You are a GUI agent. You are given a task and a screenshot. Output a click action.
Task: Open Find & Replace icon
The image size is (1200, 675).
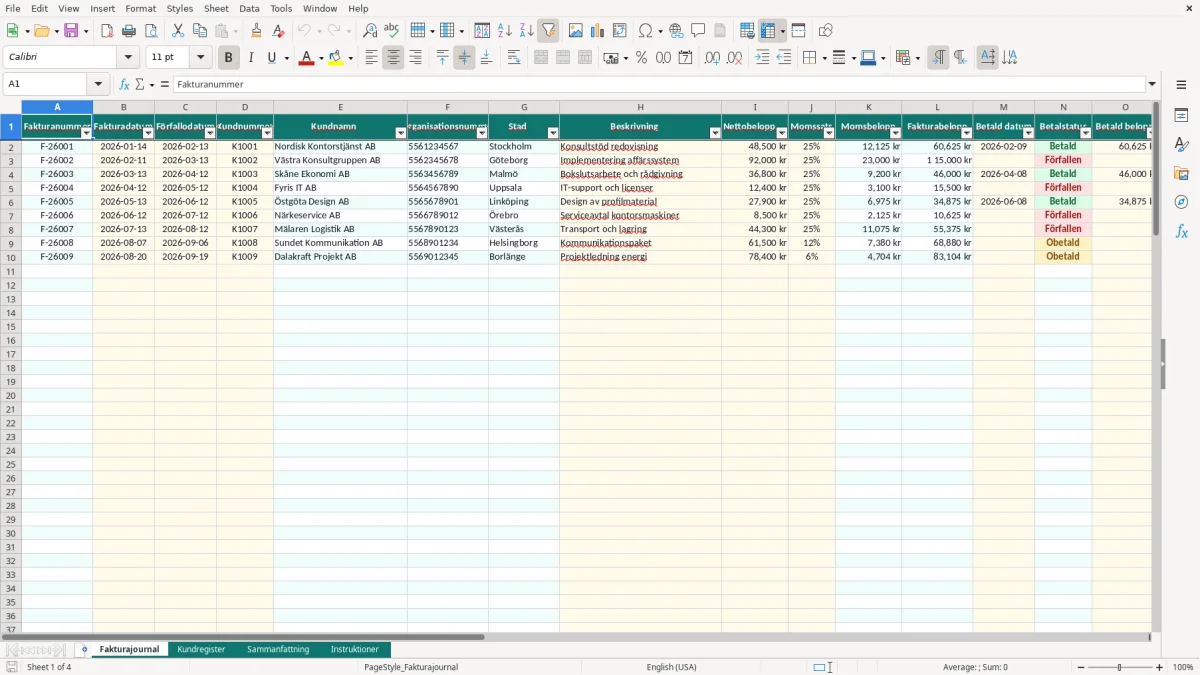(370, 31)
